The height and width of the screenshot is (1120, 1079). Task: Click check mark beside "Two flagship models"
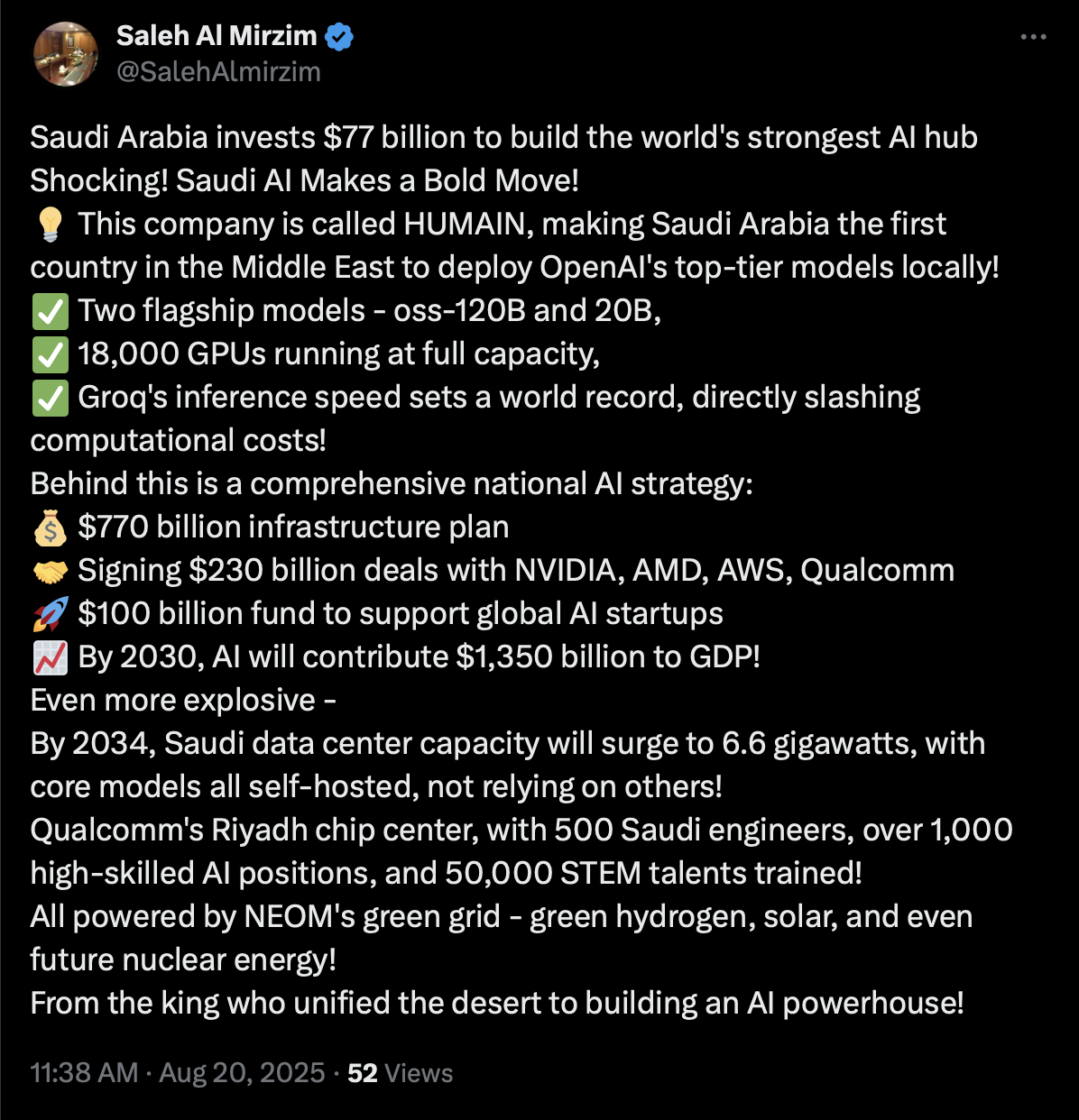pos(50,311)
